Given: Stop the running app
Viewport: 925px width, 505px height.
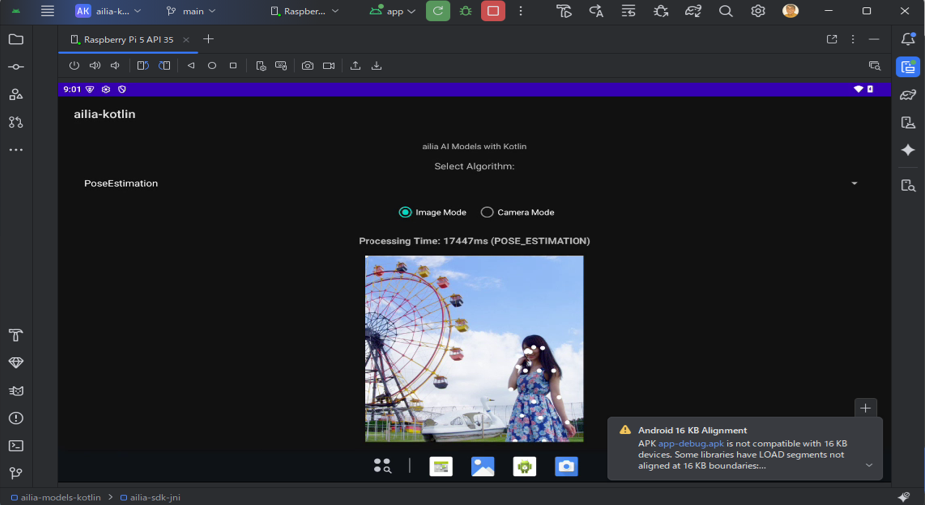Looking at the screenshot, I should tap(493, 11).
